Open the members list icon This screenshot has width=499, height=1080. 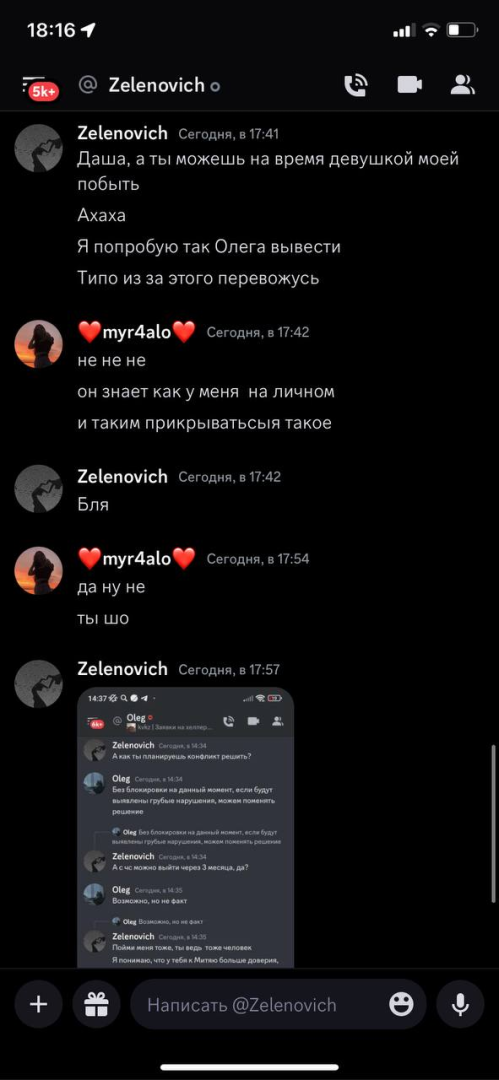pos(463,85)
